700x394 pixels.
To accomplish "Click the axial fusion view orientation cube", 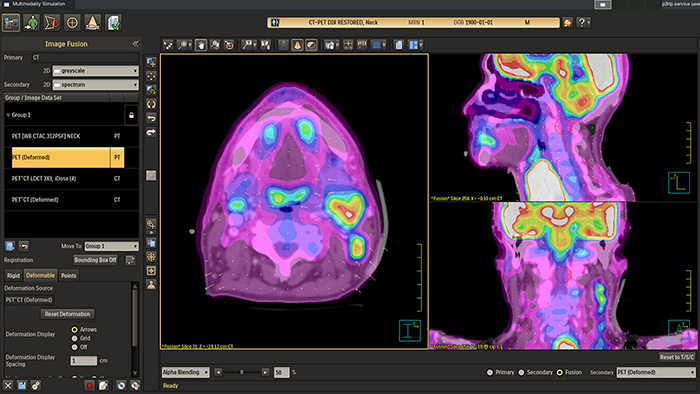I will 409,330.
